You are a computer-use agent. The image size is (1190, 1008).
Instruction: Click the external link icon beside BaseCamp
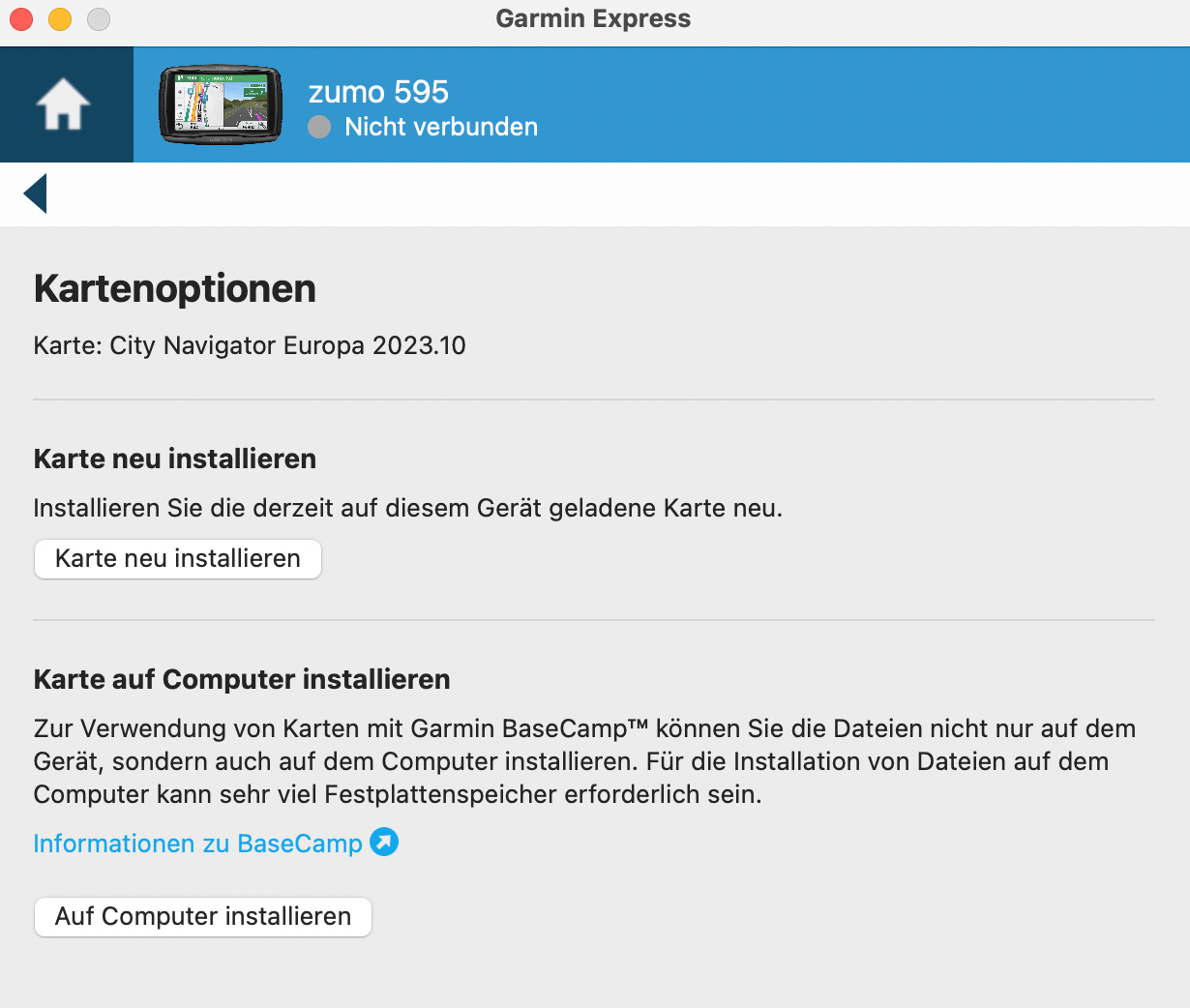[384, 843]
